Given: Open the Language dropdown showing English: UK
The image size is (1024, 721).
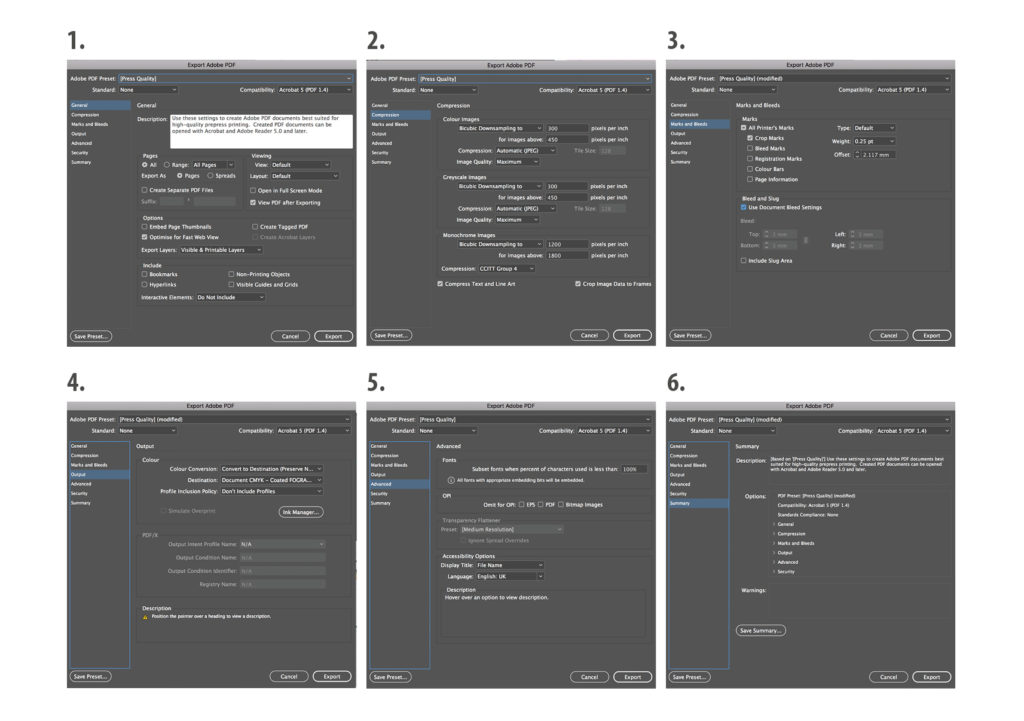Looking at the screenshot, I should click(510, 577).
